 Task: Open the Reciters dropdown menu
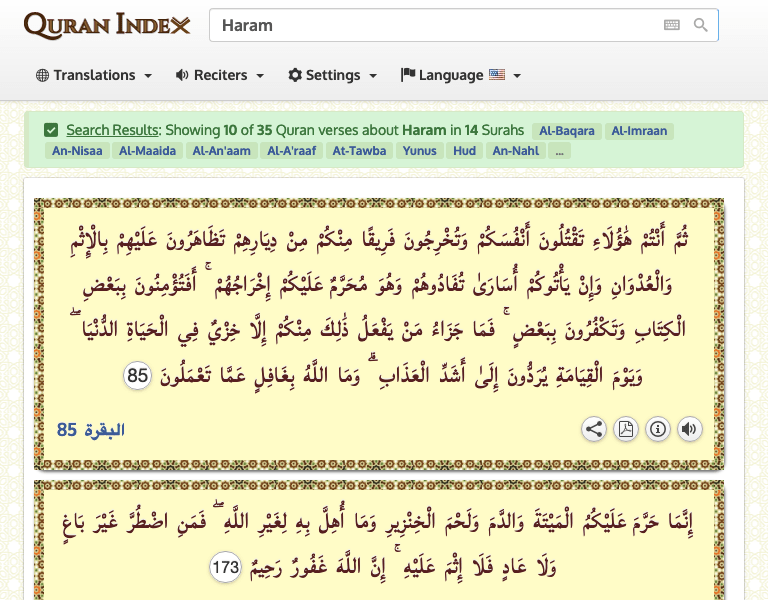pos(220,75)
